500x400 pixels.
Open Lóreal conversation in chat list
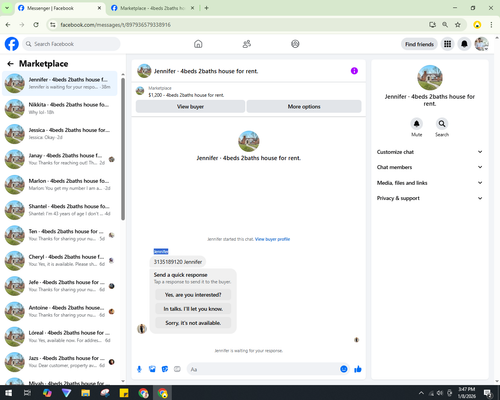click(x=60, y=336)
